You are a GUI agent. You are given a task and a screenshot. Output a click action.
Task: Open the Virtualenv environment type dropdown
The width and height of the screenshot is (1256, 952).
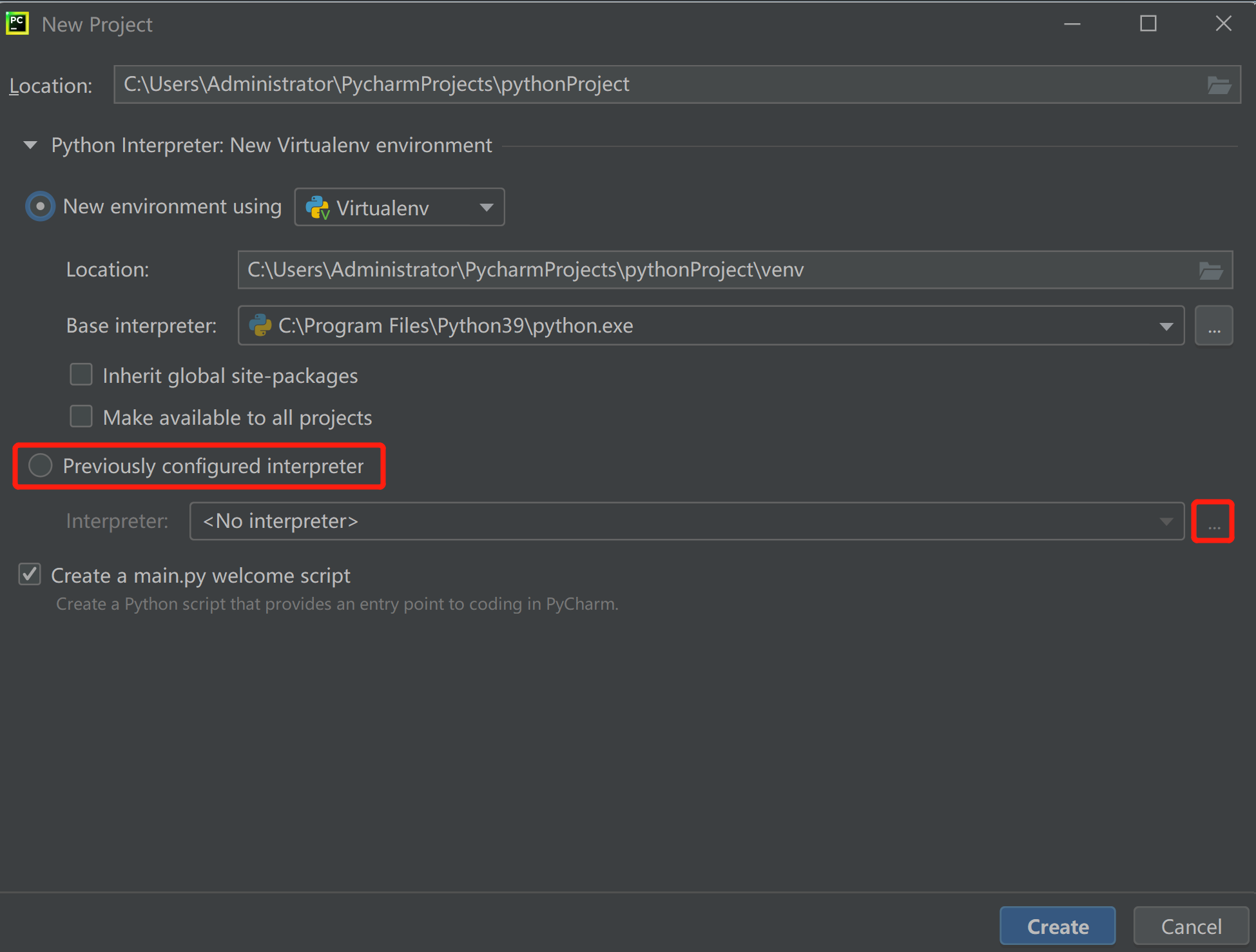(x=486, y=208)
